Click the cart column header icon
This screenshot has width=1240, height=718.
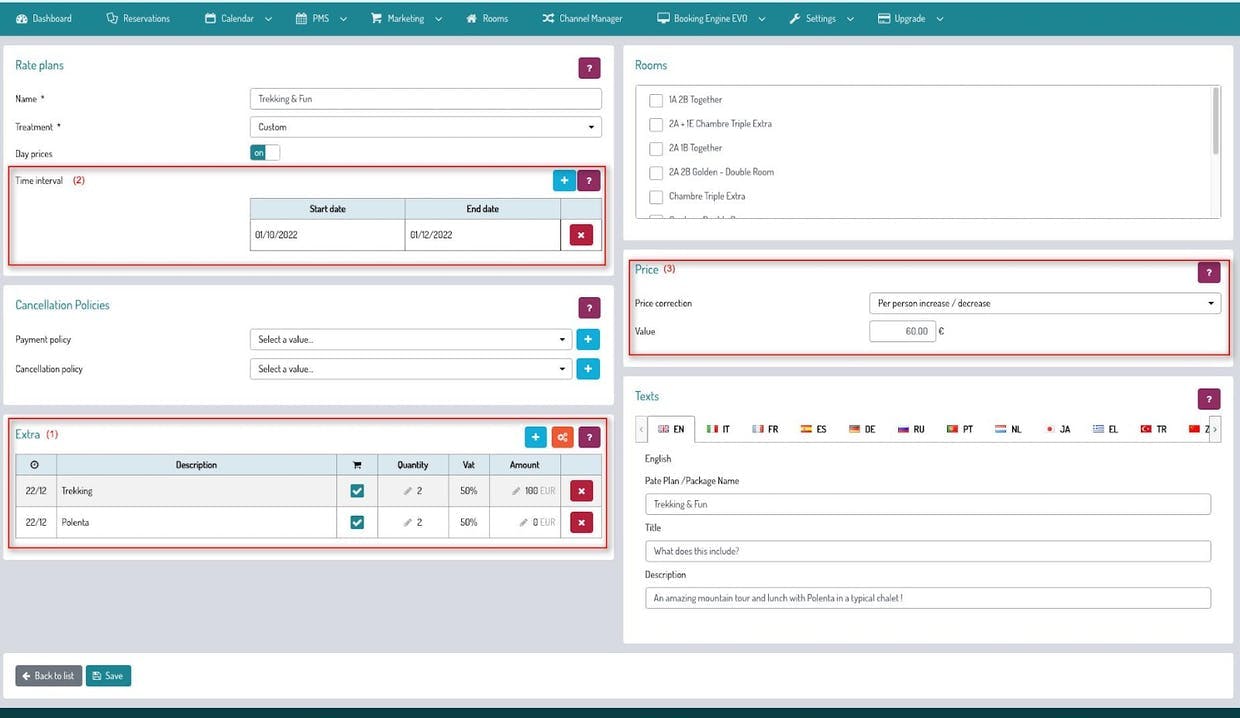pyautogui.click(x=357, y=465)
